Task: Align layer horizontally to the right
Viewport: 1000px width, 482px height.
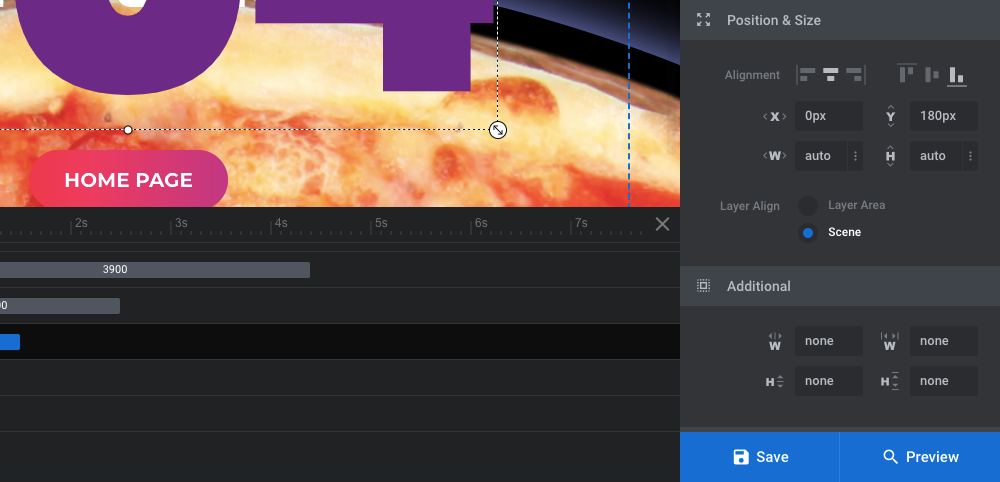Action: [855, 75]
